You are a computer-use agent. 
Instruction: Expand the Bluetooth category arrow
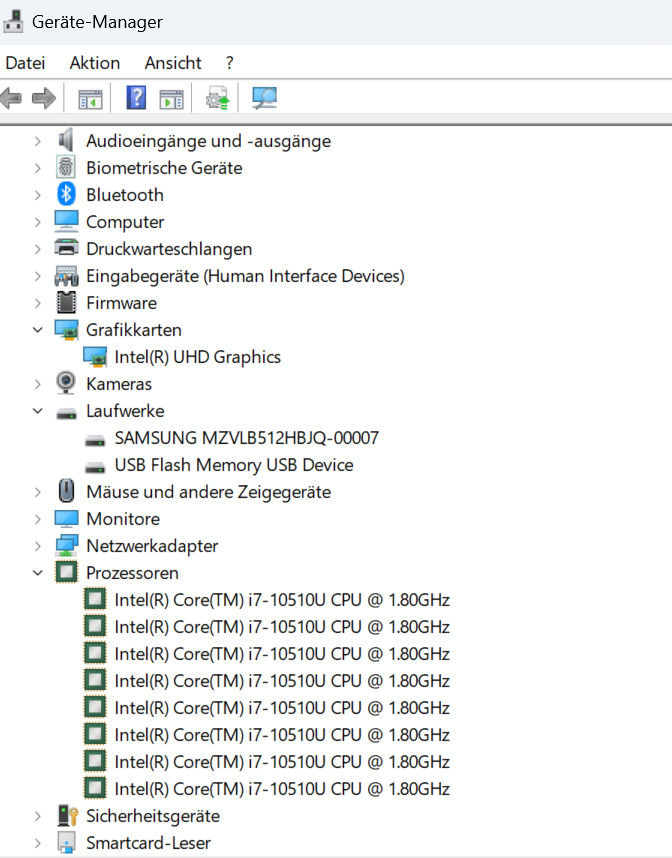click(37, 195)
